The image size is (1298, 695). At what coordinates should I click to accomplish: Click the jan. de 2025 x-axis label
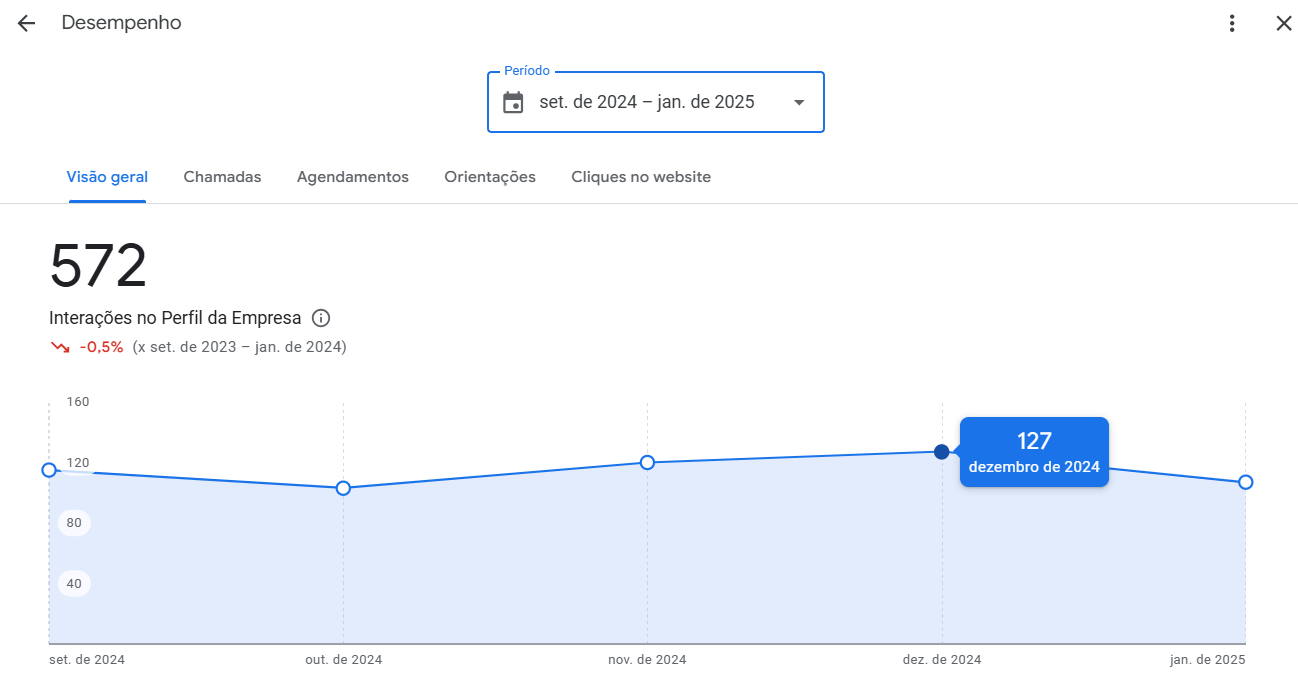[x=1208, y=660]
